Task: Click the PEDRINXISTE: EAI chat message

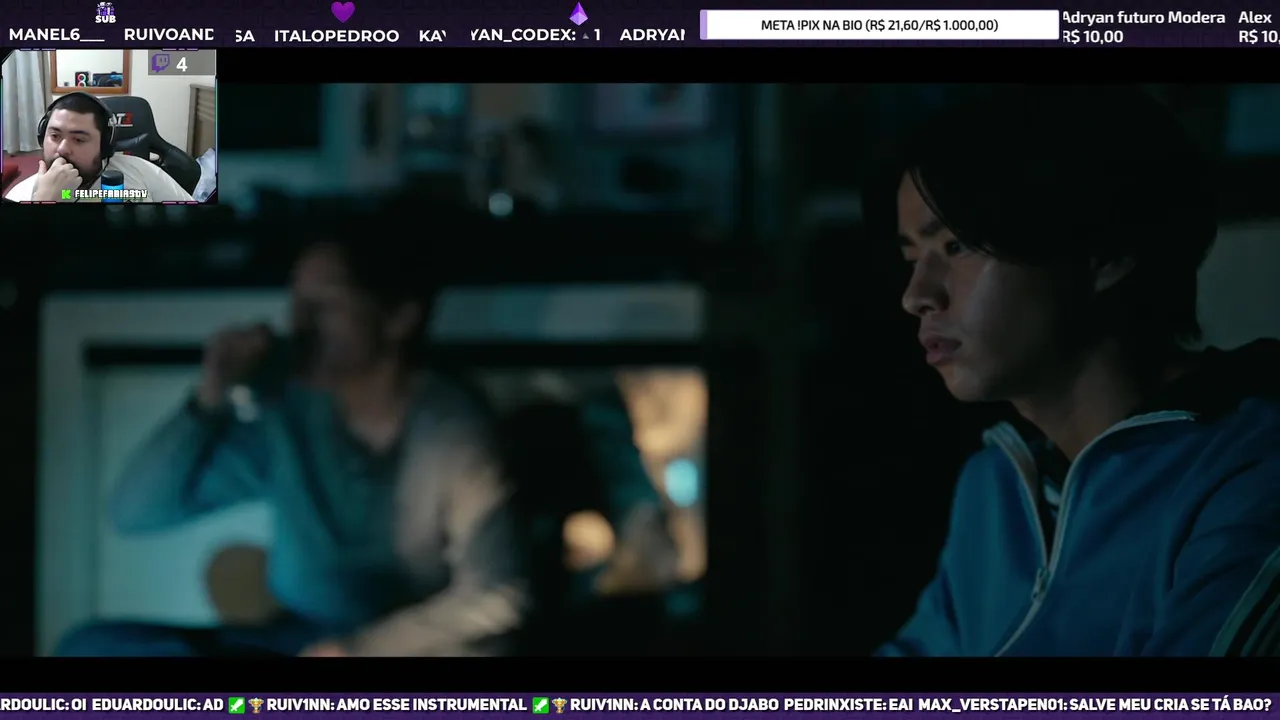Action: (849, 705)
